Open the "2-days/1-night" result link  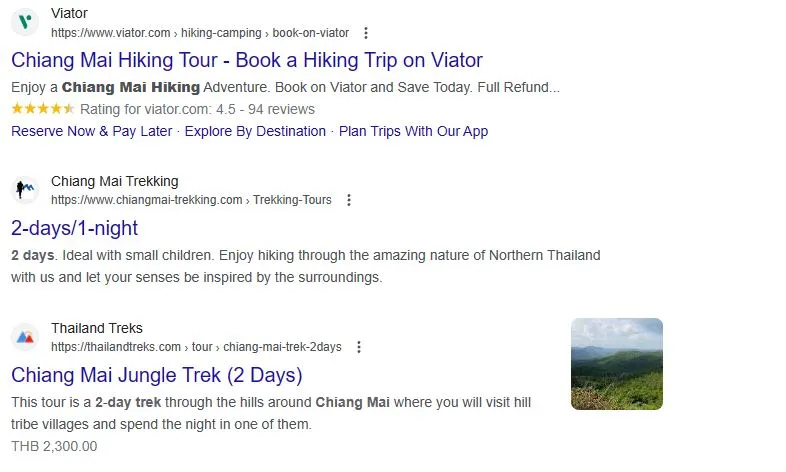[x=74, y=227]
